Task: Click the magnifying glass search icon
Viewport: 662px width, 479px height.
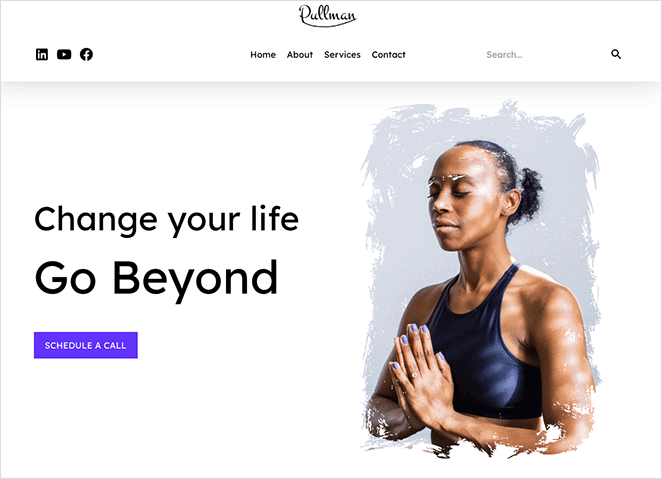Action: (616, 54)
